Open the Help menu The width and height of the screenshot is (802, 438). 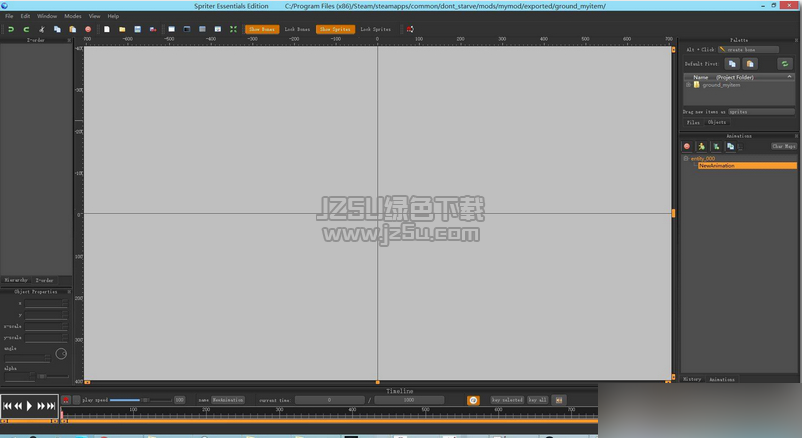tap(113, 16)
